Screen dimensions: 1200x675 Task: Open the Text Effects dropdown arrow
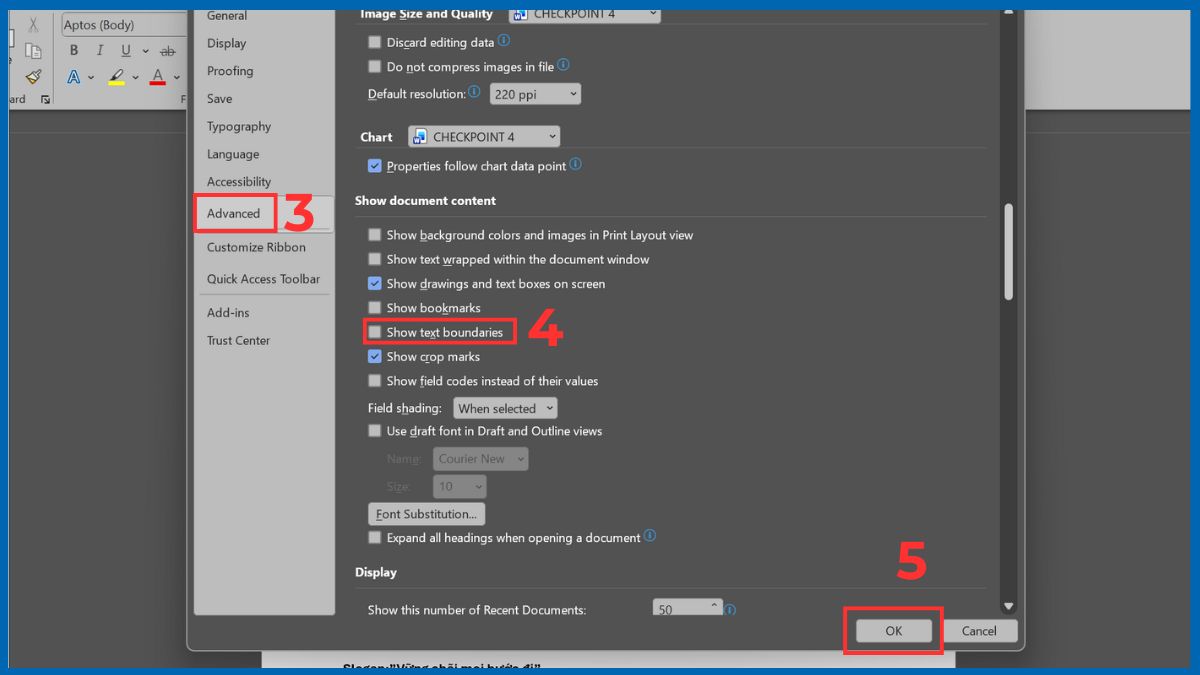[x=91, y=77]
